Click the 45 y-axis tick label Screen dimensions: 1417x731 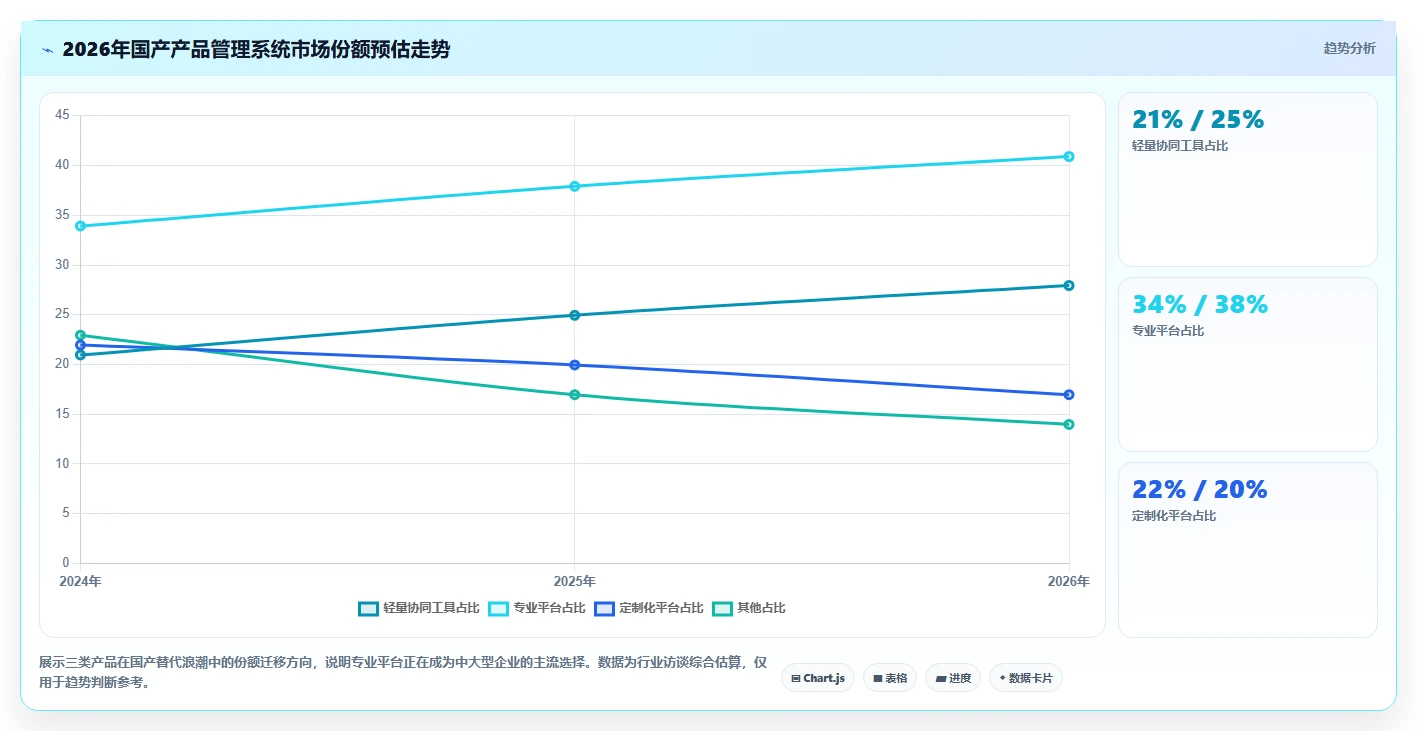click(x=62, y=115)
